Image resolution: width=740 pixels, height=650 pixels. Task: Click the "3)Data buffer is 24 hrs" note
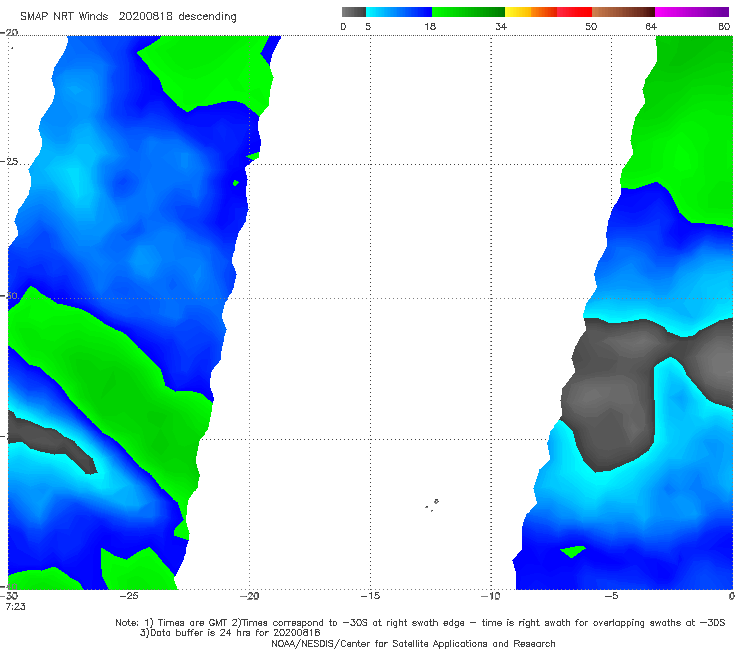click(x=230, y=633)
